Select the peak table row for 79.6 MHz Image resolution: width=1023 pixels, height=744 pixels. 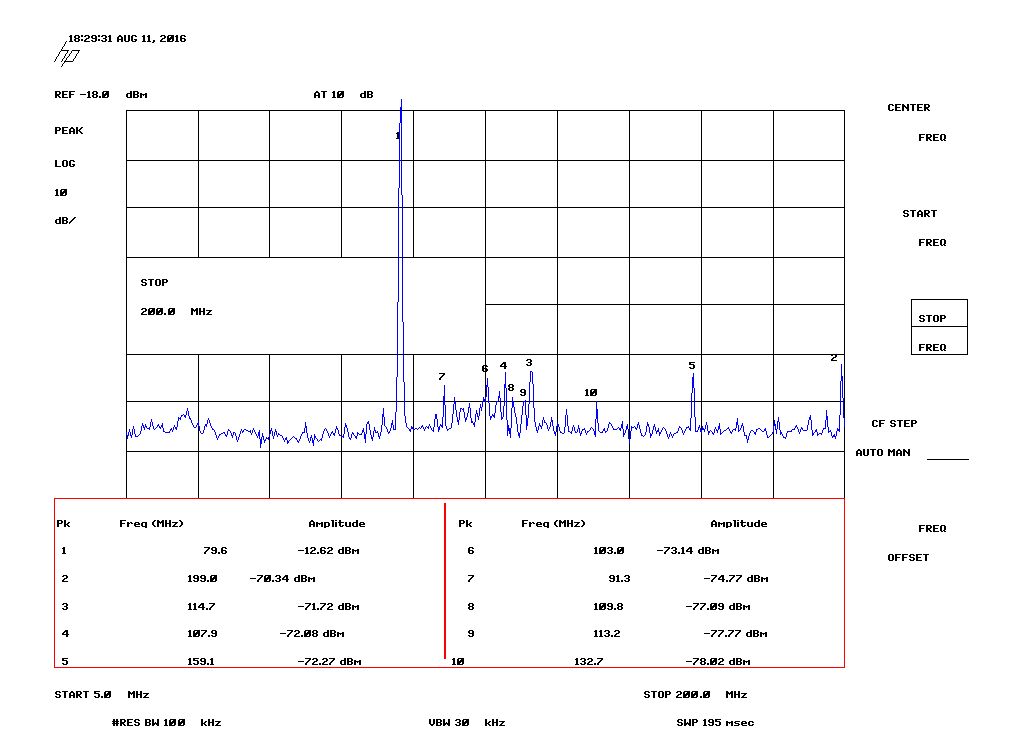pyautogui.click(x=210, y=551)
